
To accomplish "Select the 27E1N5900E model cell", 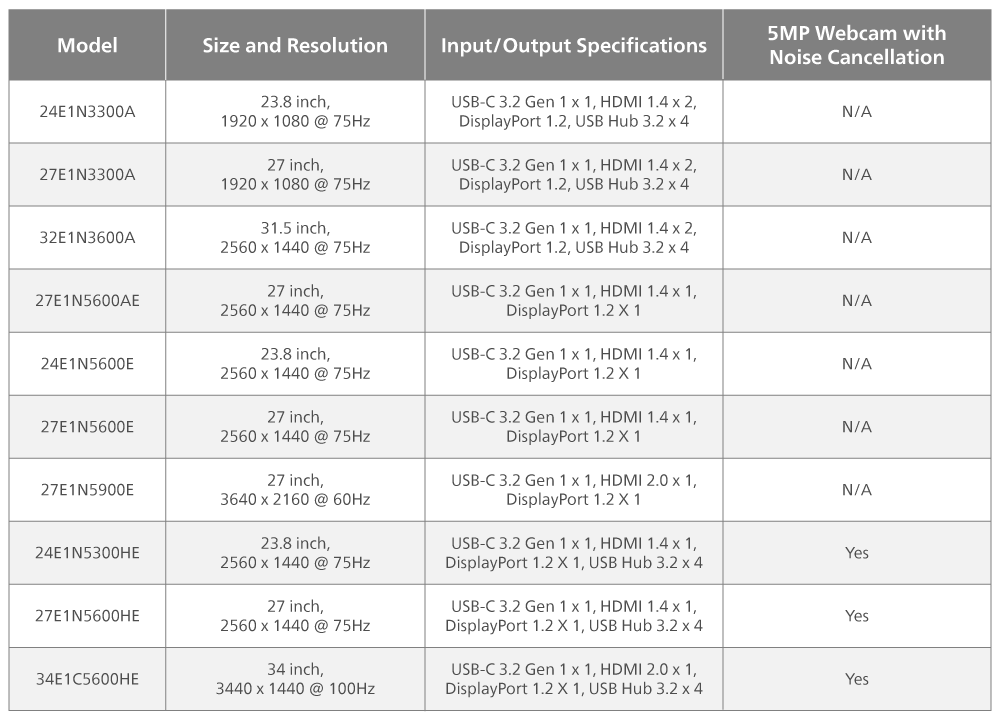I will [x=87, y=490].
